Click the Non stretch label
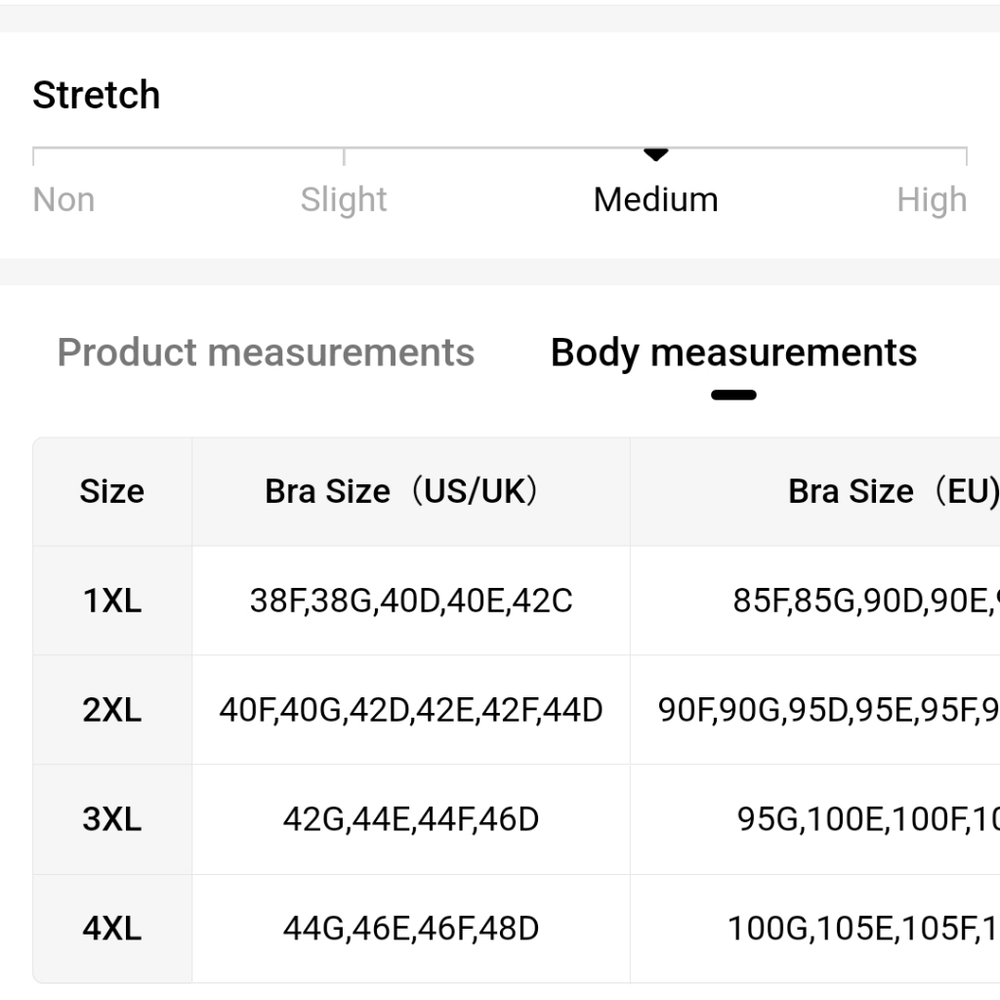Image resolution: width=1000 pixels, height=1000 pixels. 64,200
